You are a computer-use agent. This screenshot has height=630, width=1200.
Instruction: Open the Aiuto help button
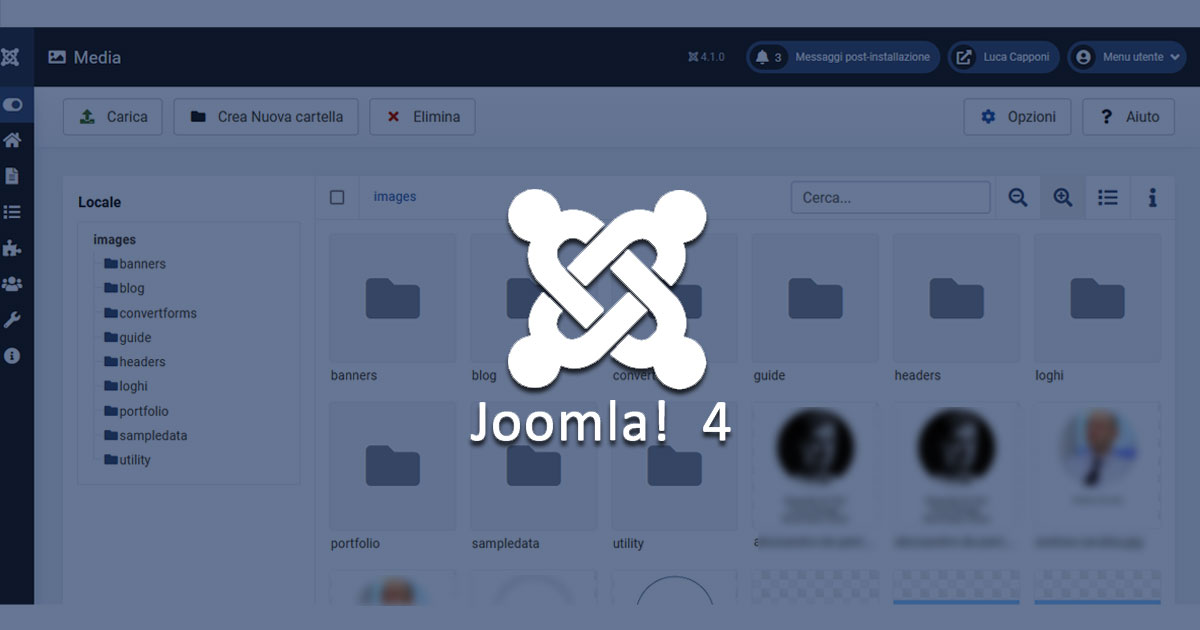click(1129, 117)
